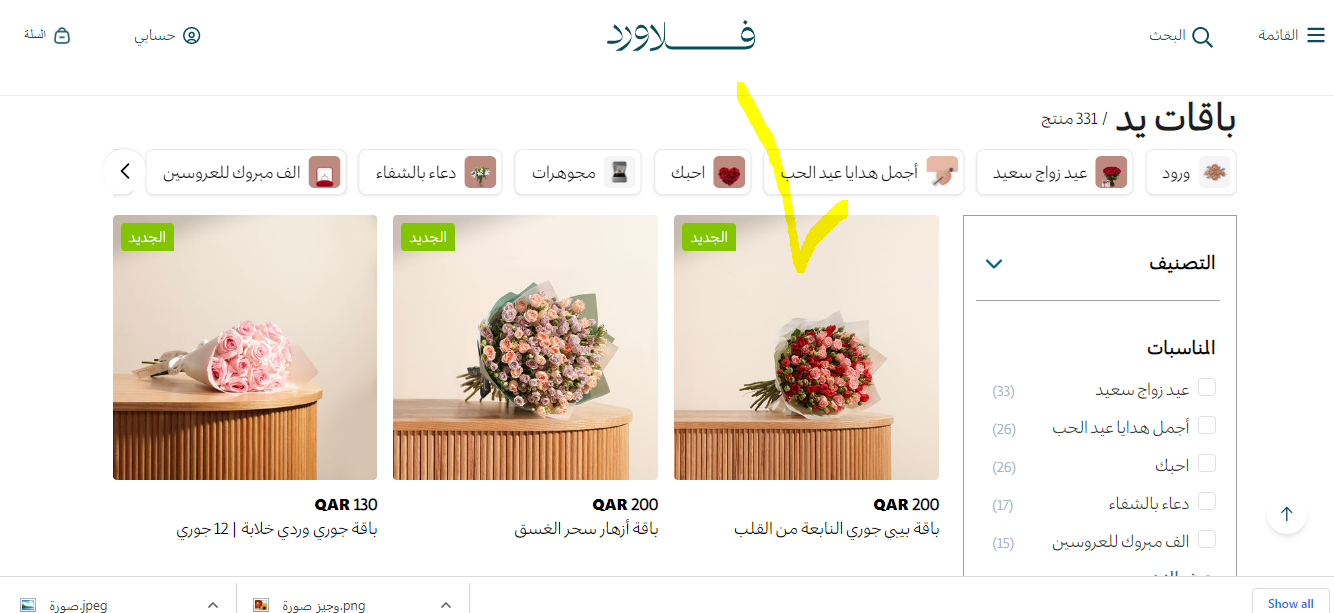Select the الف مبروك للعروسين category tab
The image size is (1334, 613).
(247, 173)
